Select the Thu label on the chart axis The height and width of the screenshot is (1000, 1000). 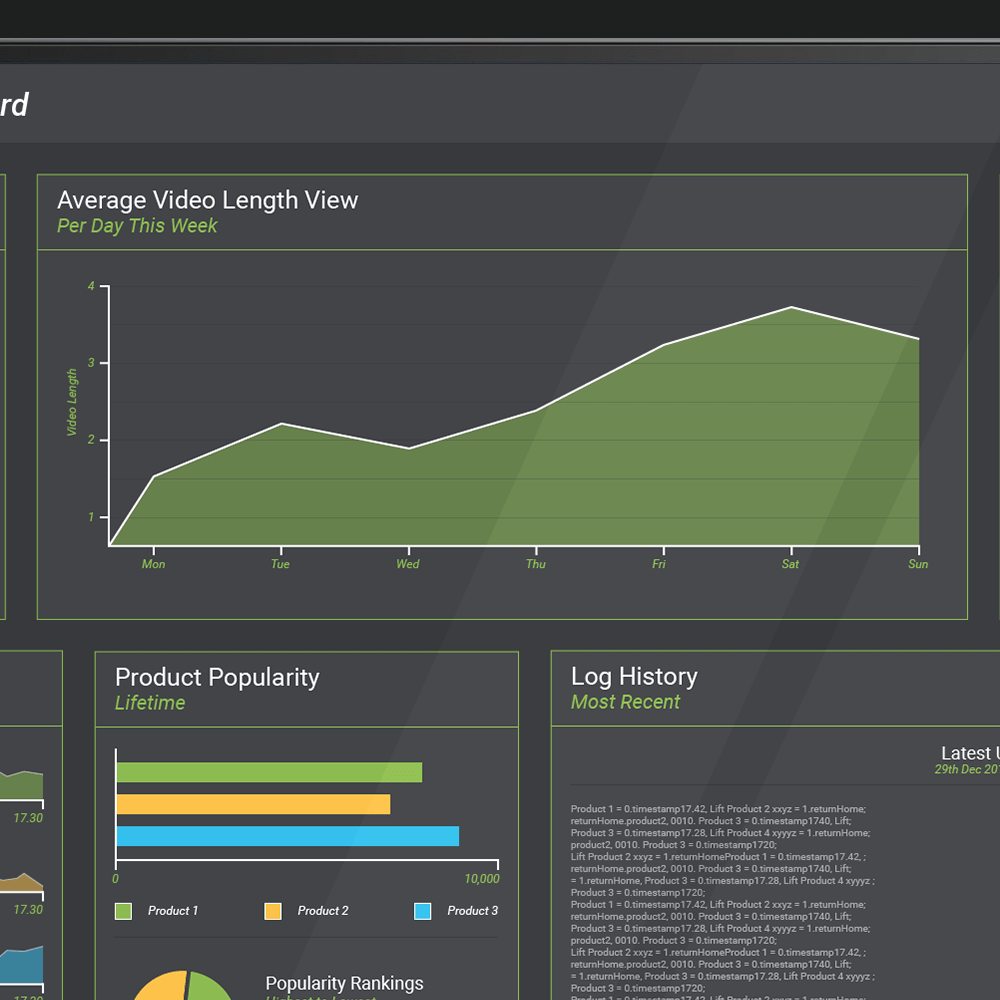click(536, 564)
